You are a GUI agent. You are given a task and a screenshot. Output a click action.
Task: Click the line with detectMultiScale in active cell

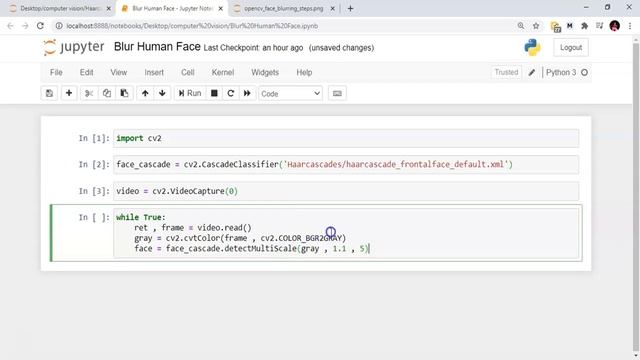coord(251,249)
